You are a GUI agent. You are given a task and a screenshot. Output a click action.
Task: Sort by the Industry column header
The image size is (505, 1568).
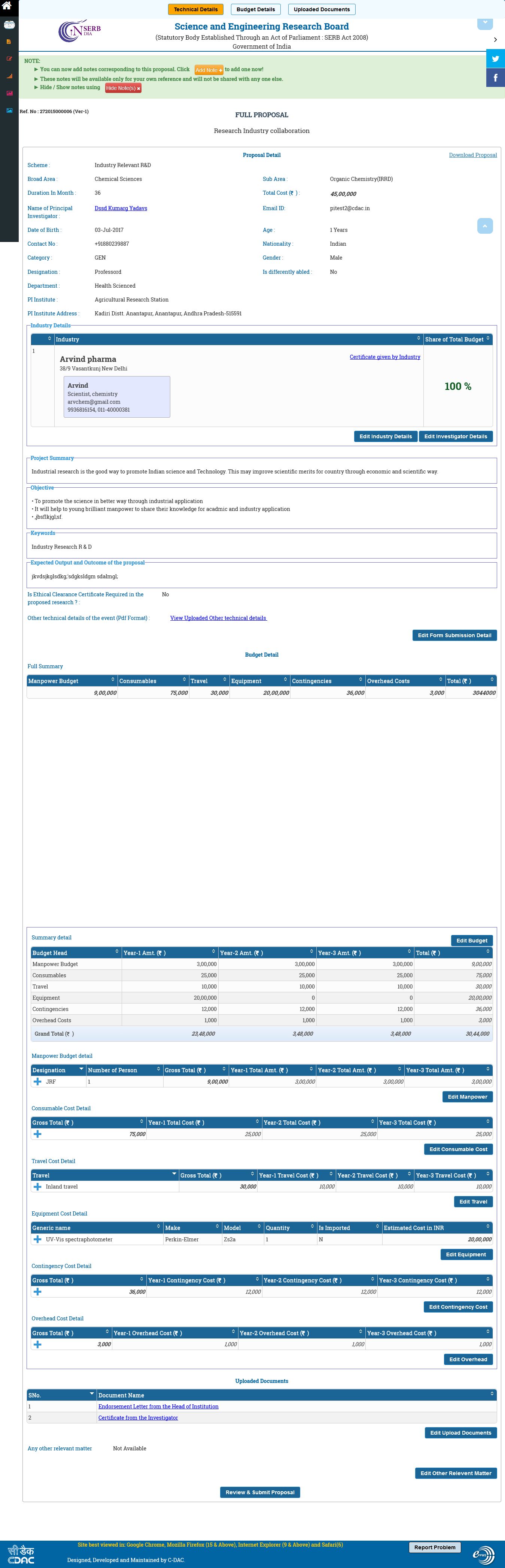click(x=238, y=339)
